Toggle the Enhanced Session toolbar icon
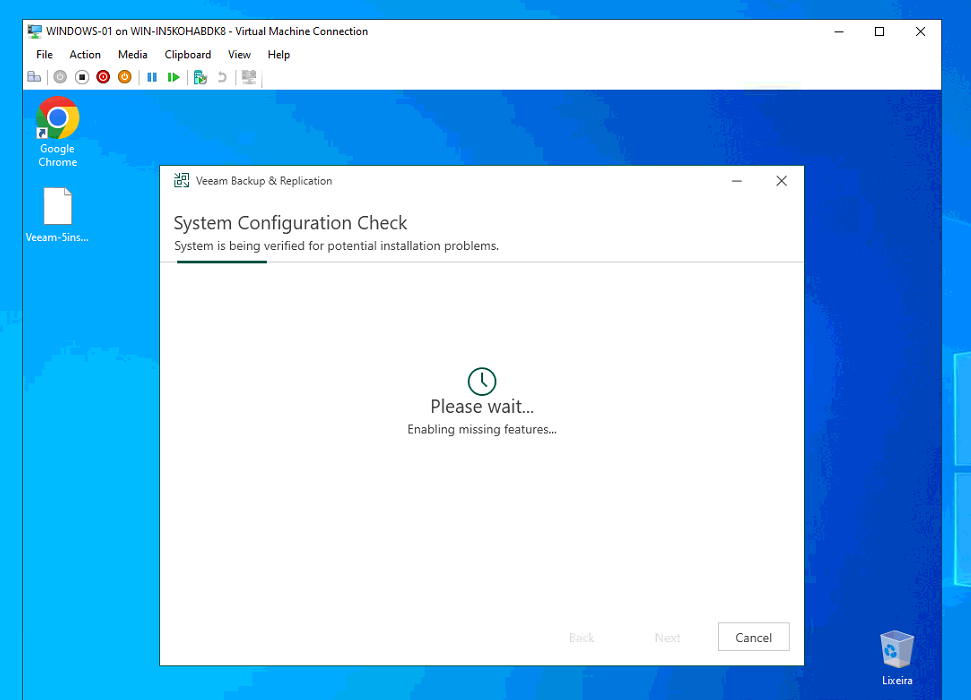971x700 pixels. pos(249,77)
